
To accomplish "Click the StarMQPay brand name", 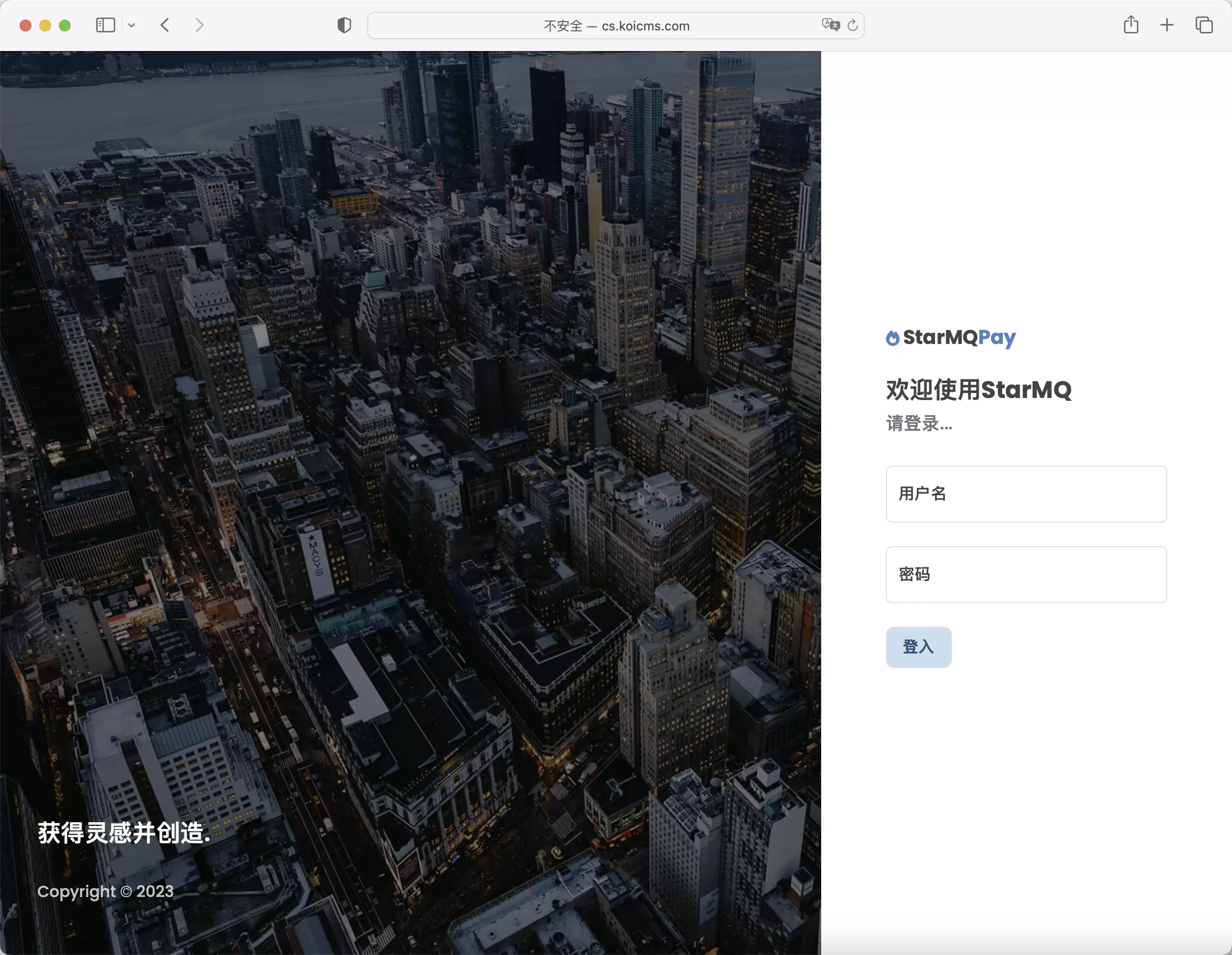I will [x=959, y=337].
